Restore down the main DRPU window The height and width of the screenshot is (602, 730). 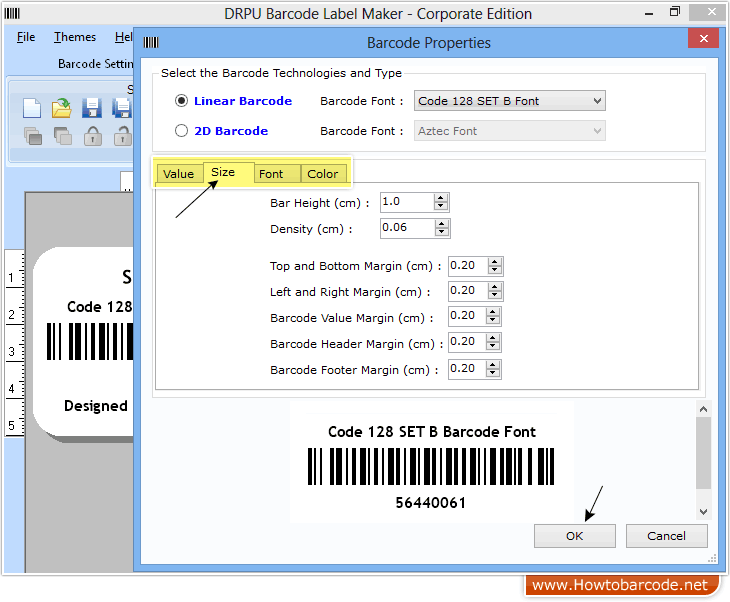click(675, 12)
